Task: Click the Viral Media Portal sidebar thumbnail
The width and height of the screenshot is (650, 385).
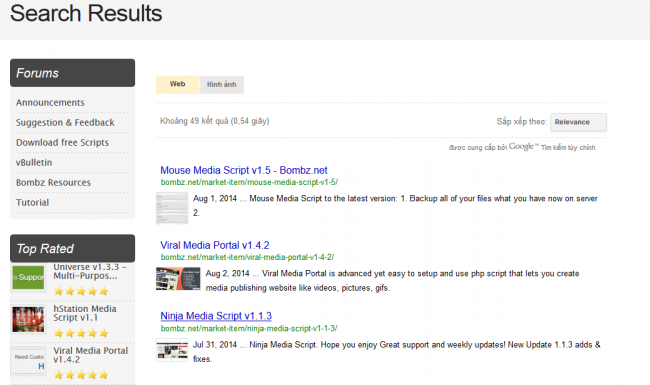Action: tap(28, 361)
